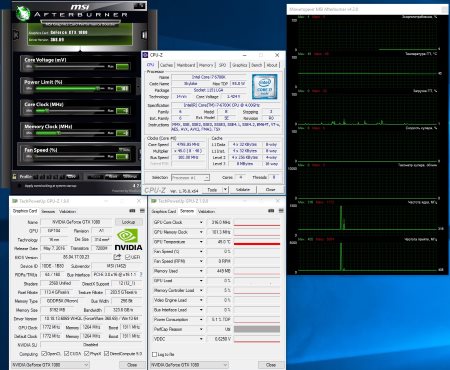Click the Memory Clock value box
This screenshot has height=370, width=450.
click(122, 133)
